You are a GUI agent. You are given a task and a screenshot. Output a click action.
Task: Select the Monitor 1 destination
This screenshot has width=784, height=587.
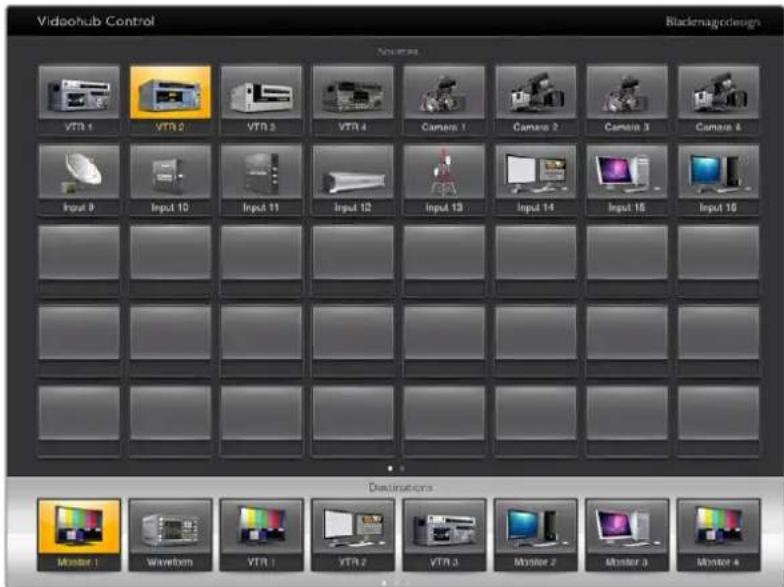pyautogui.click(x=79, y=534)
